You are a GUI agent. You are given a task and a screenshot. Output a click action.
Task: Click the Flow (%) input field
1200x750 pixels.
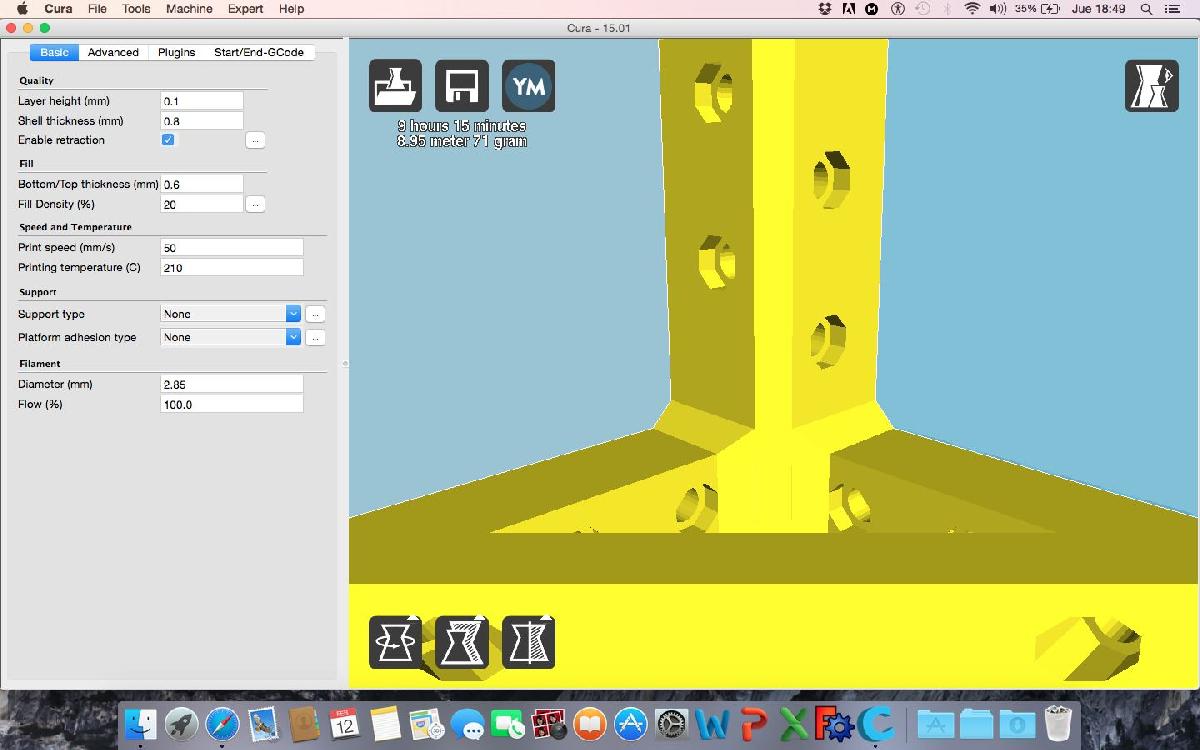point(232,404)
